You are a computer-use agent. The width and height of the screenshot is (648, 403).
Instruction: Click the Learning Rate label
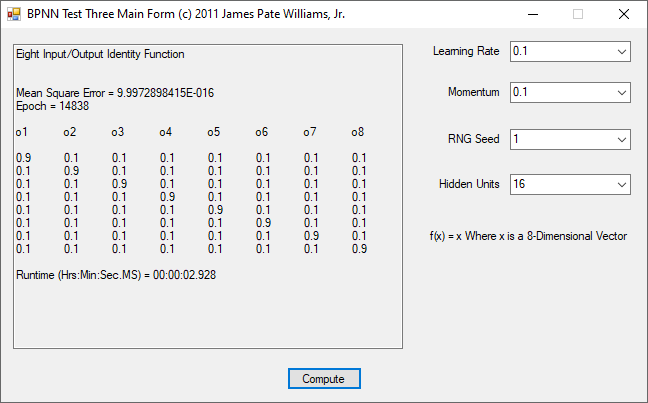465,51
